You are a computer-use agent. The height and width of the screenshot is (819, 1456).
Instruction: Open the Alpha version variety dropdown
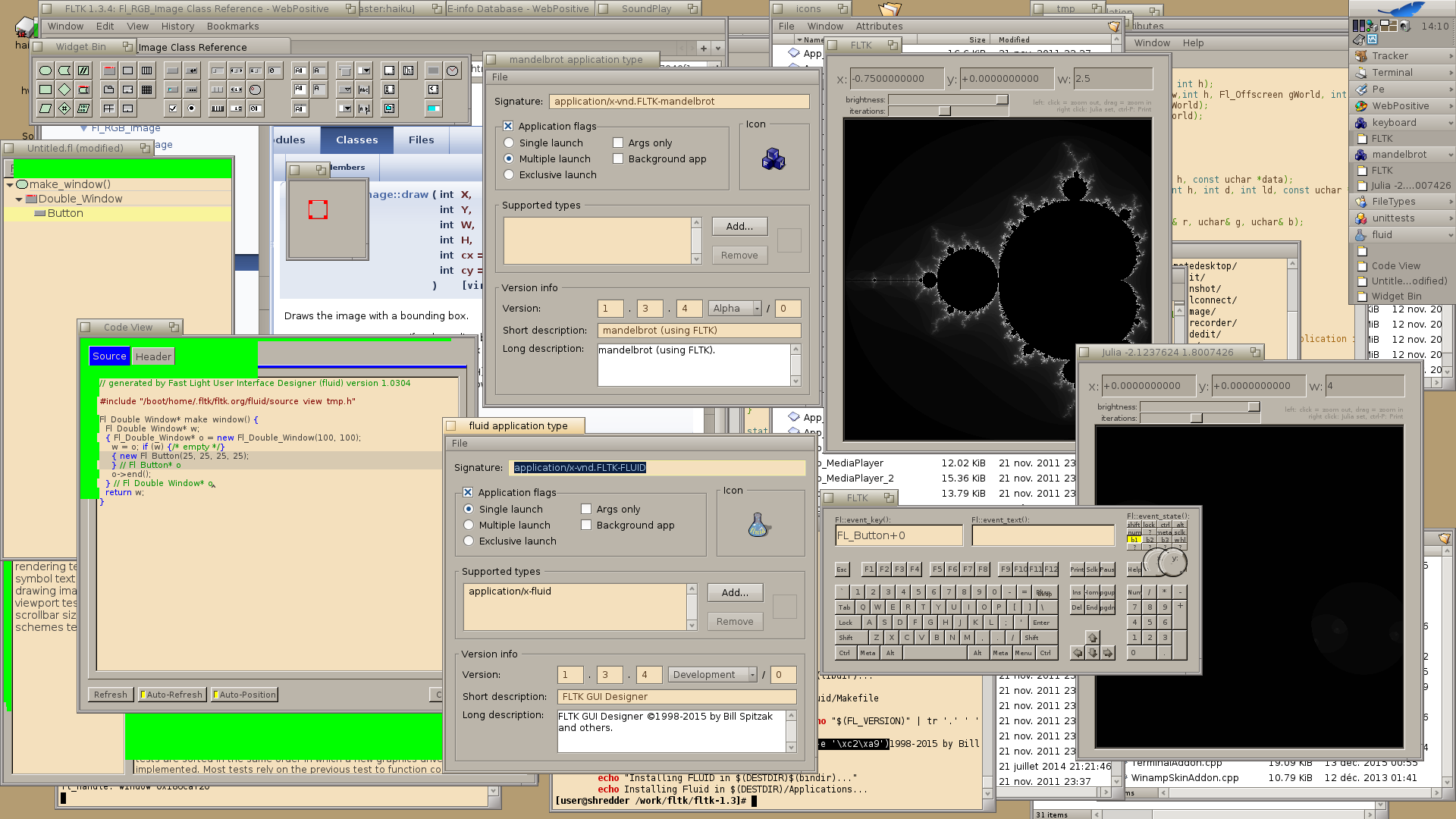click(x=734, y=308)
